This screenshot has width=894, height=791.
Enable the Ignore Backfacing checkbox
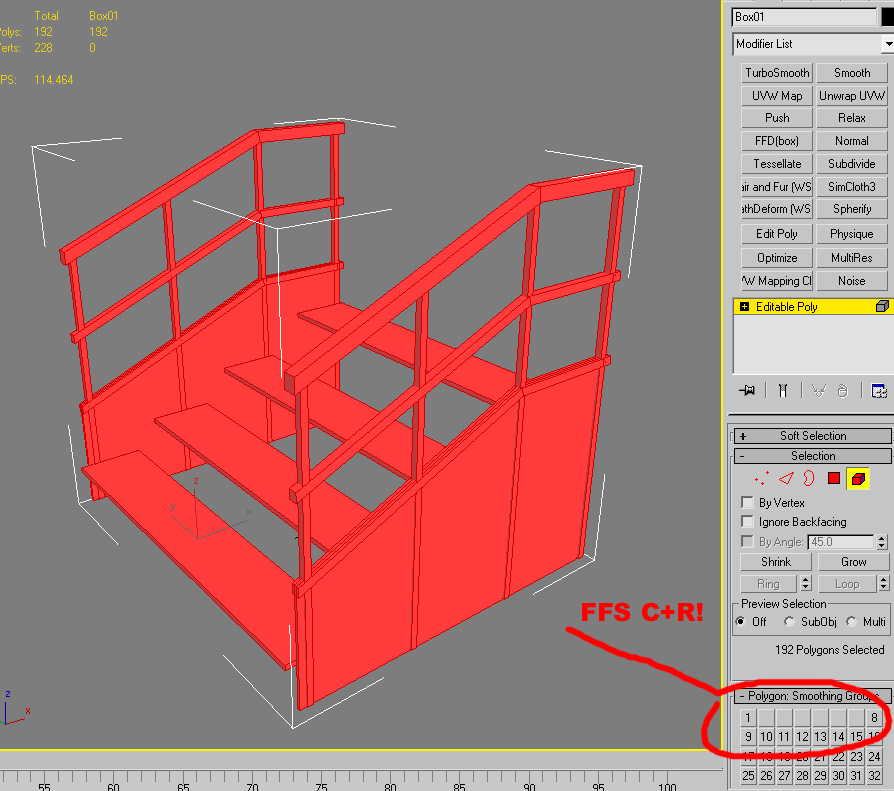746,521
